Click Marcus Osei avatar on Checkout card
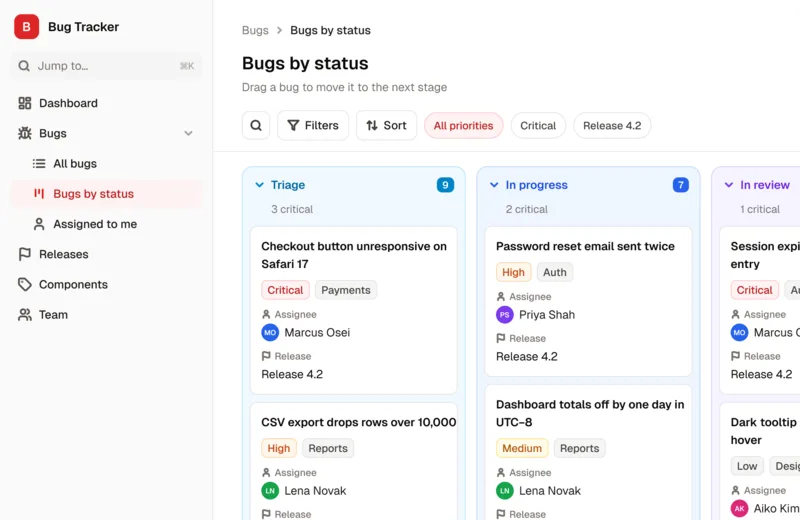The height and width of the screenshot is (520, 800). (x=270, y=333)
